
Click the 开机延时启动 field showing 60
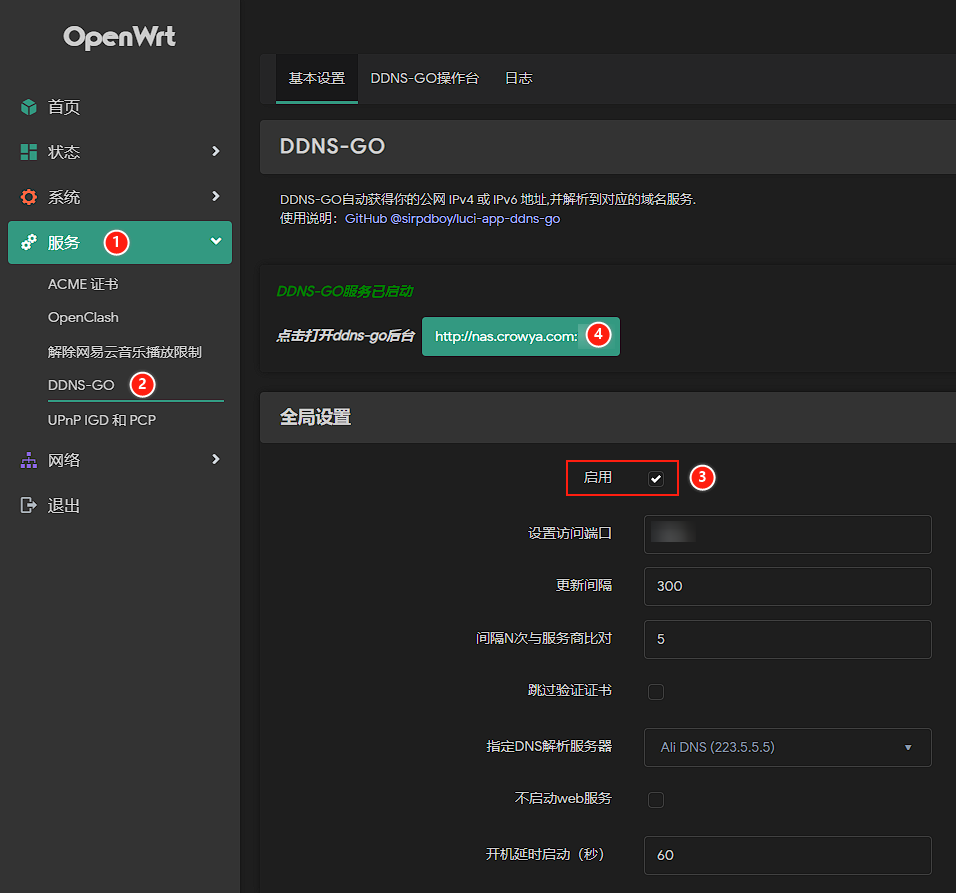click(787, 855)
